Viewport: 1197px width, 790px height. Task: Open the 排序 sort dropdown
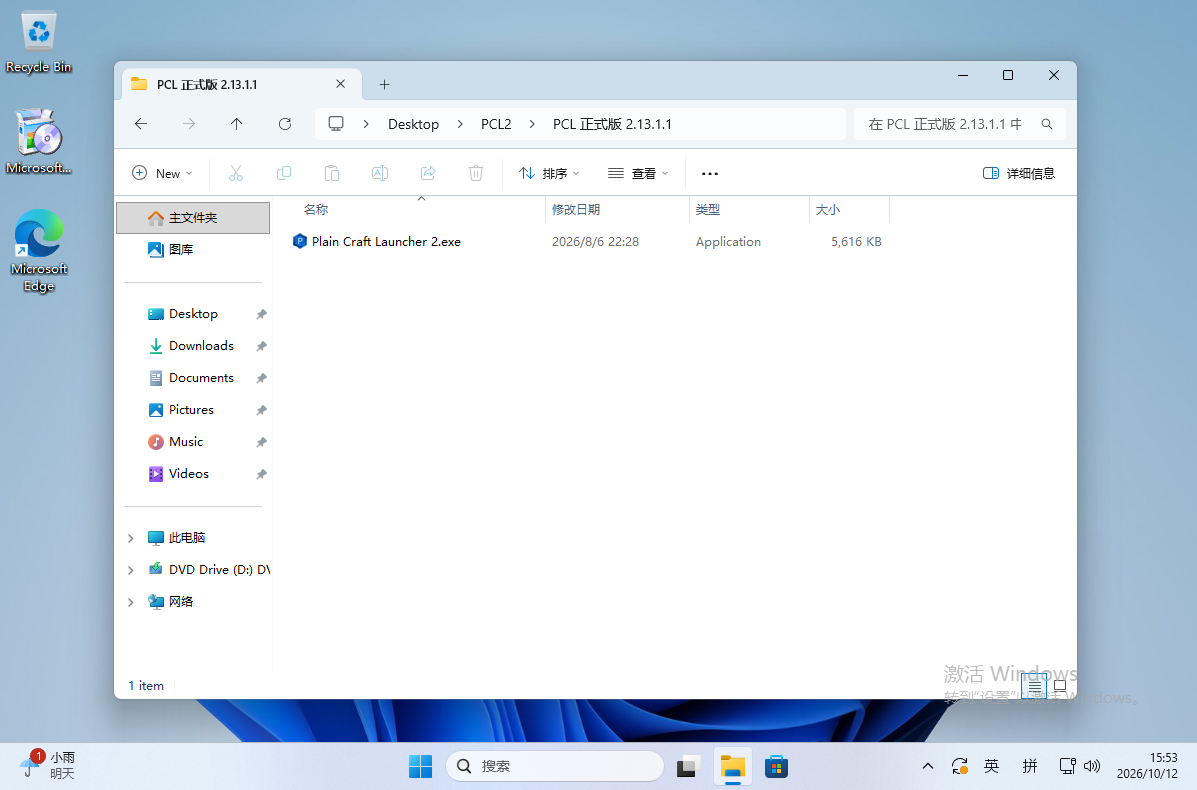pos(549,173)
